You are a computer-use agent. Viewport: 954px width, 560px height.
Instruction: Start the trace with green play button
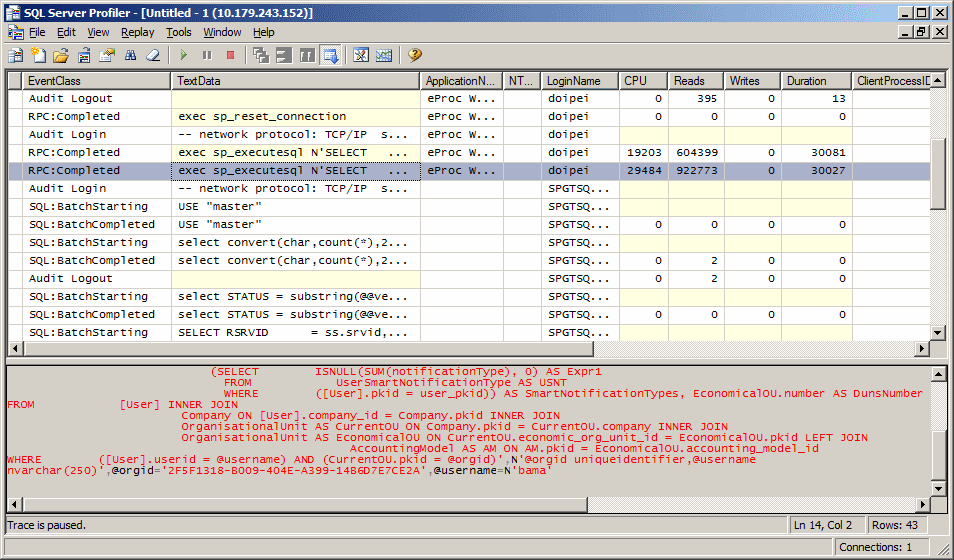tap(184, 55)
